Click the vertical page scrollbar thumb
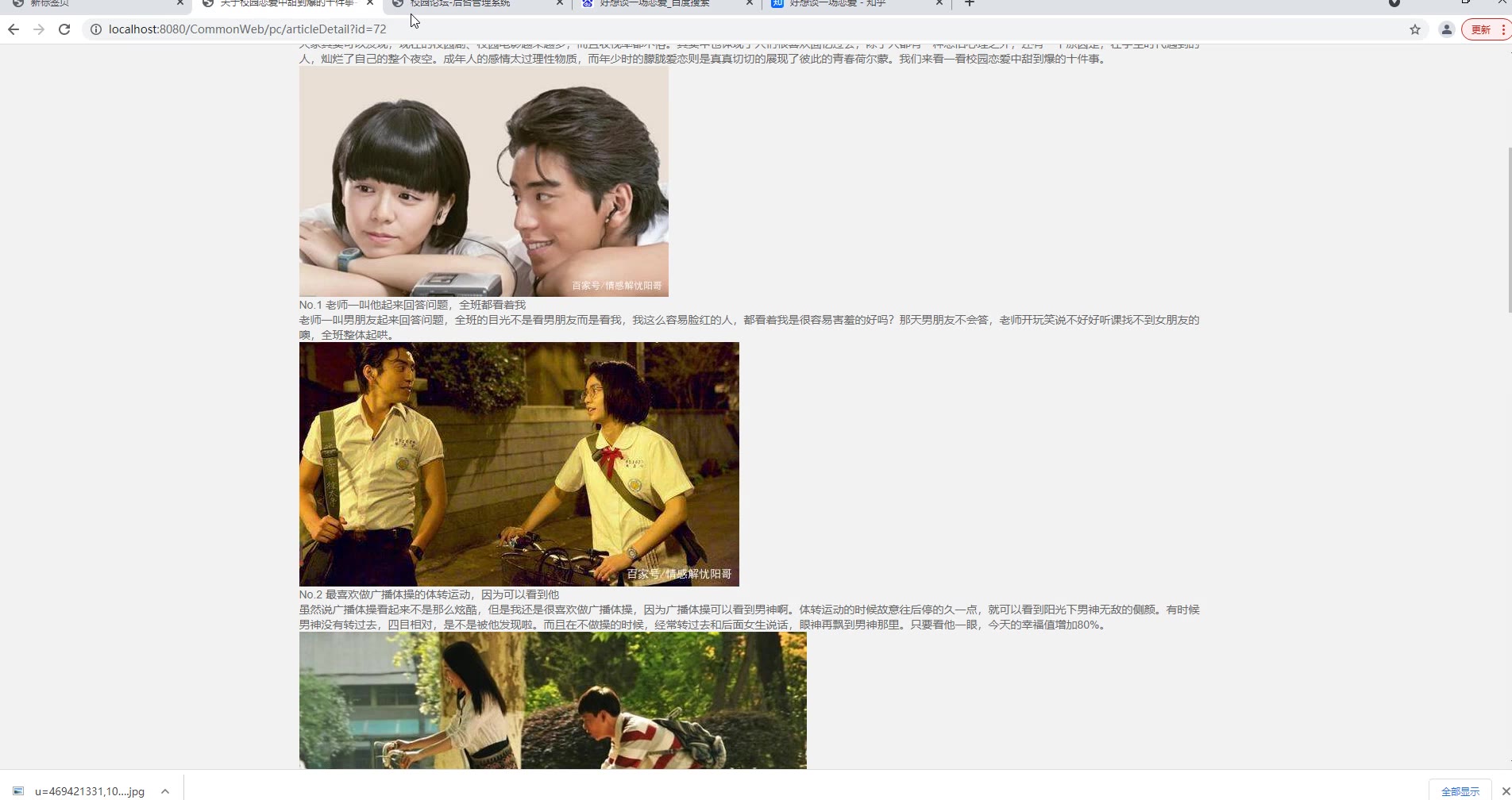This screenshot has height=800, width=1512. tap(1507, 230)
